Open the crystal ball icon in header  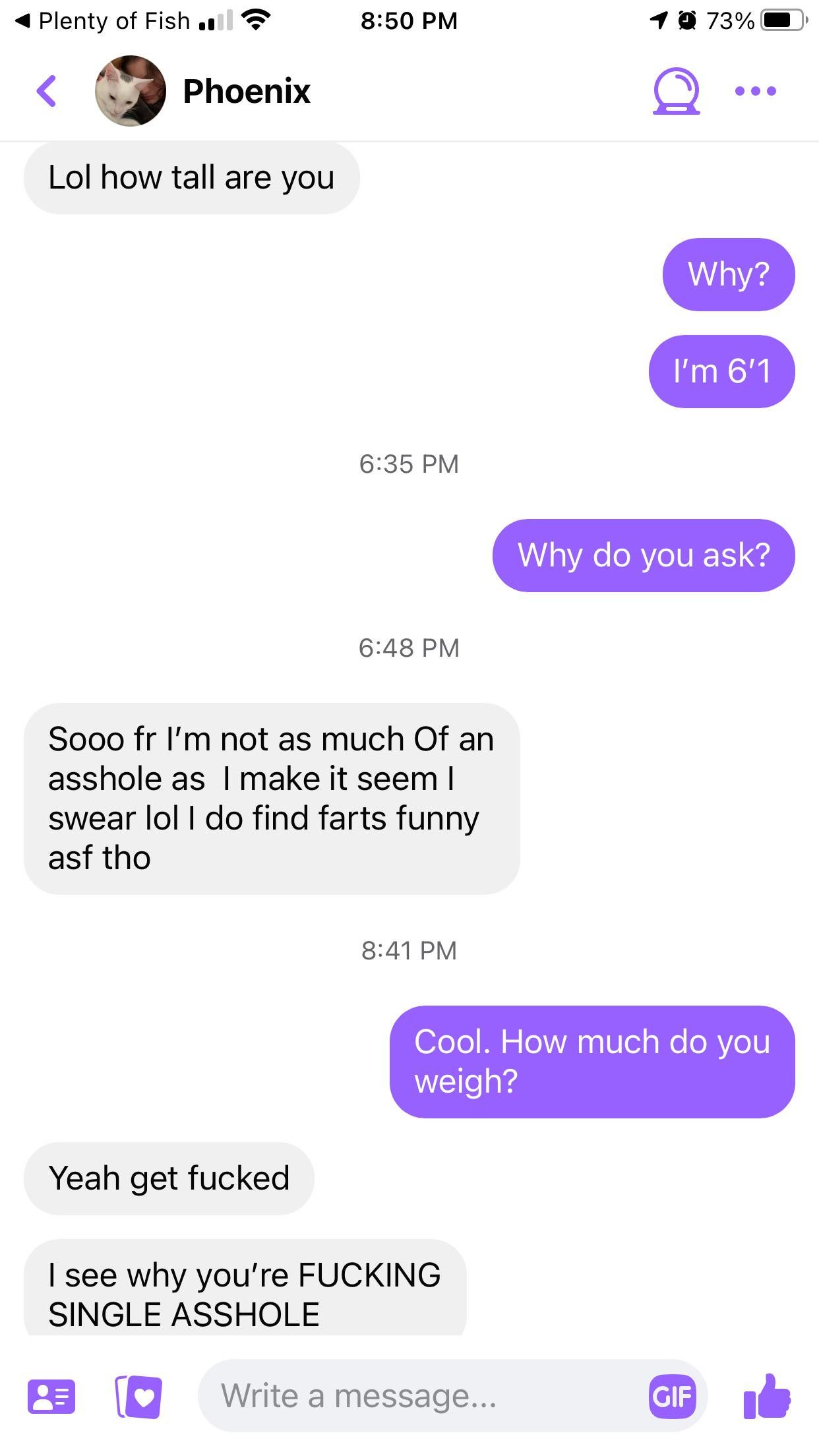(x=677, y=91)
